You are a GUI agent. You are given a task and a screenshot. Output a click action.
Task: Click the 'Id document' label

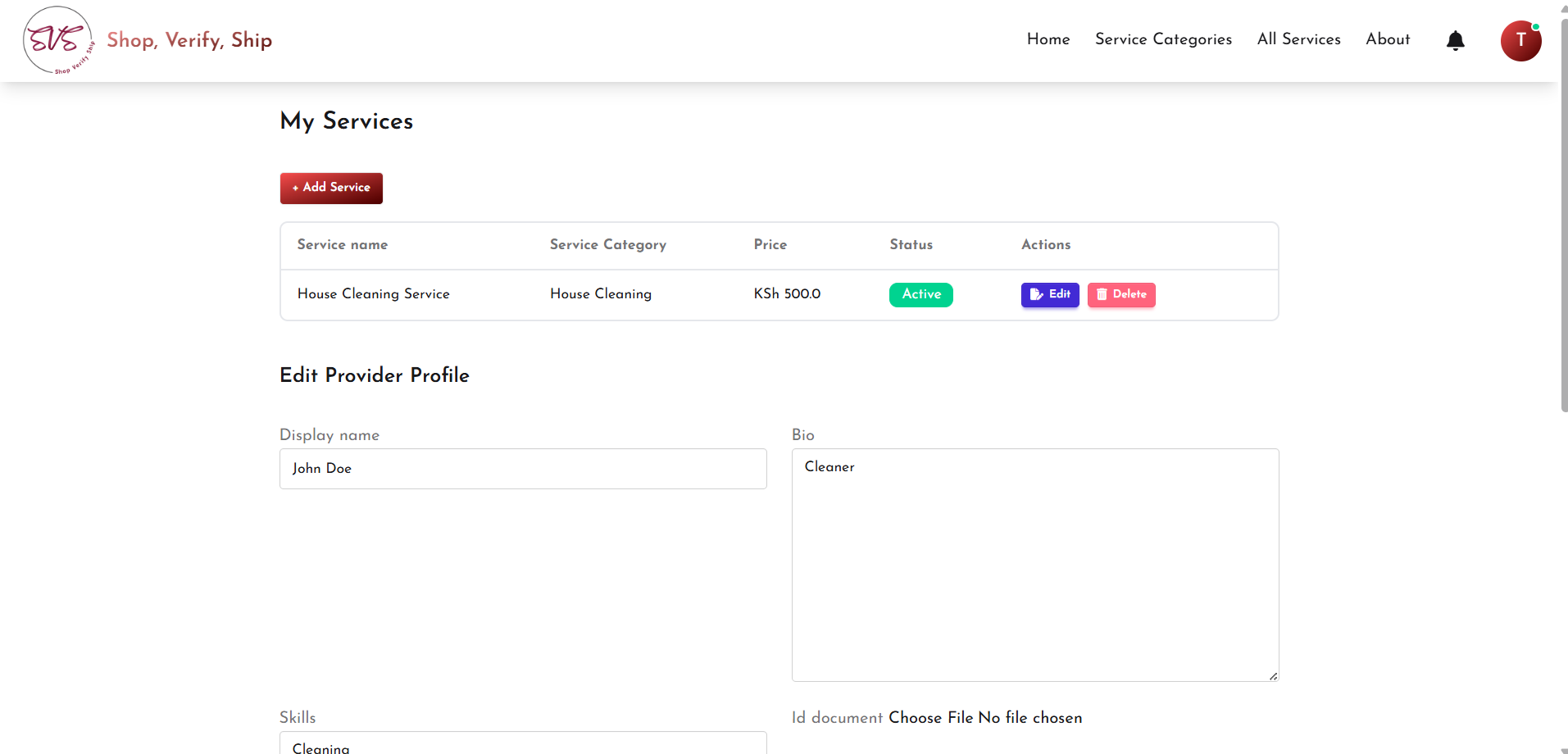(837, 718)
